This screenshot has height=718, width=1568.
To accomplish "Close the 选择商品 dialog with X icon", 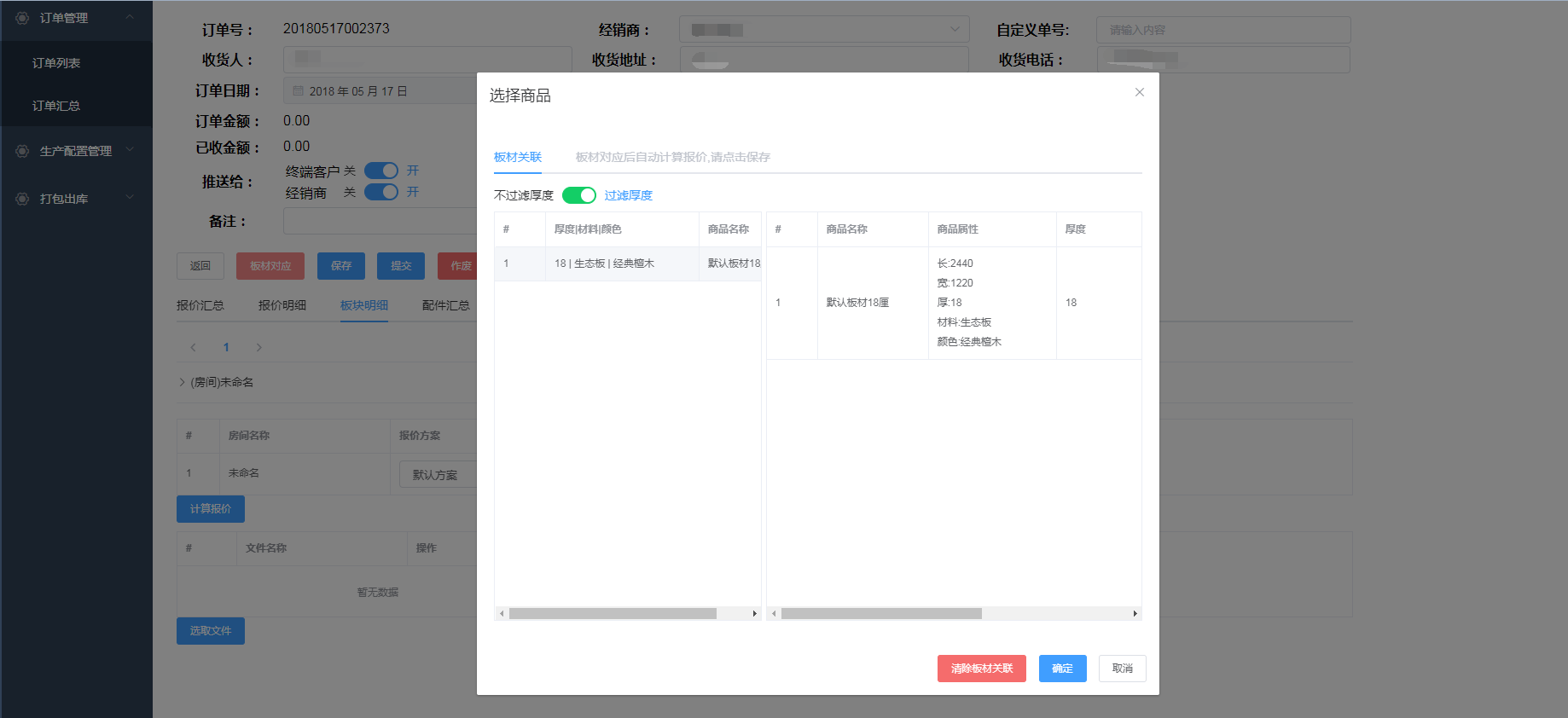I will pyautogui.click(x=1139, y=92).
